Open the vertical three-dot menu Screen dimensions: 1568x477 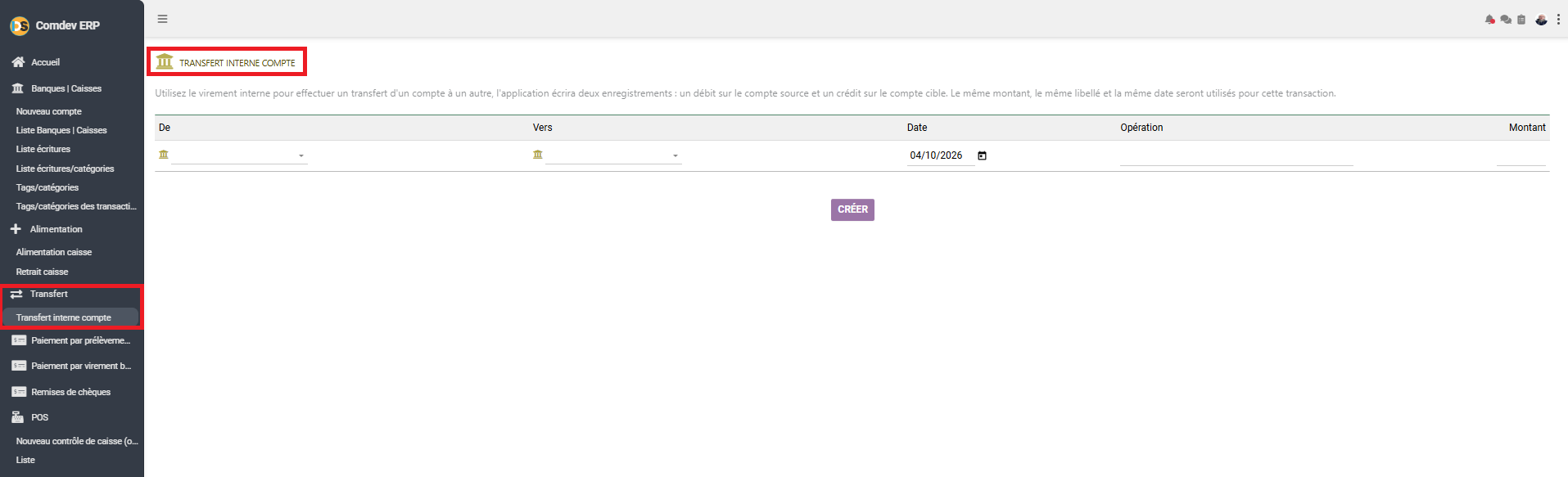tap(1558, 20)
